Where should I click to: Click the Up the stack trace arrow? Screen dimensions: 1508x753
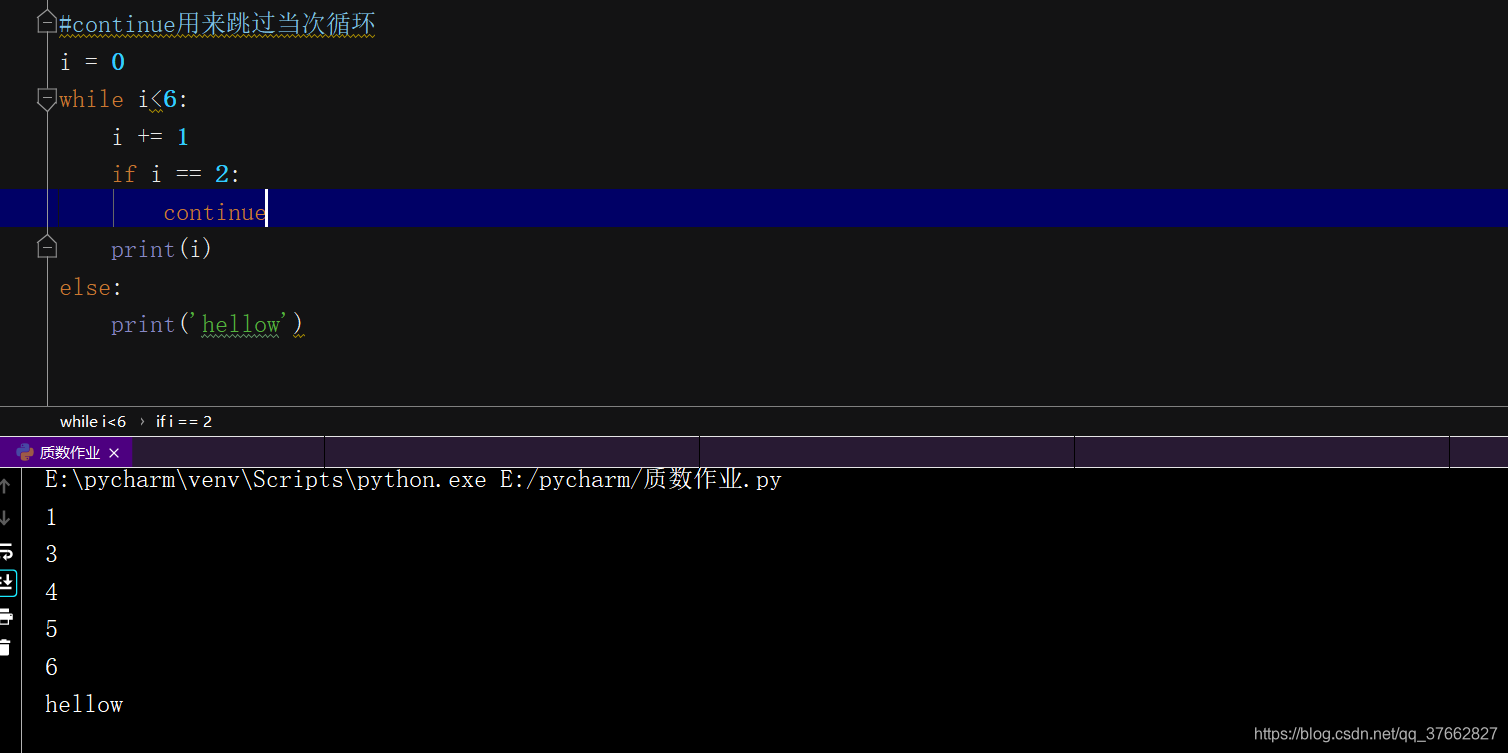point(4,486)
